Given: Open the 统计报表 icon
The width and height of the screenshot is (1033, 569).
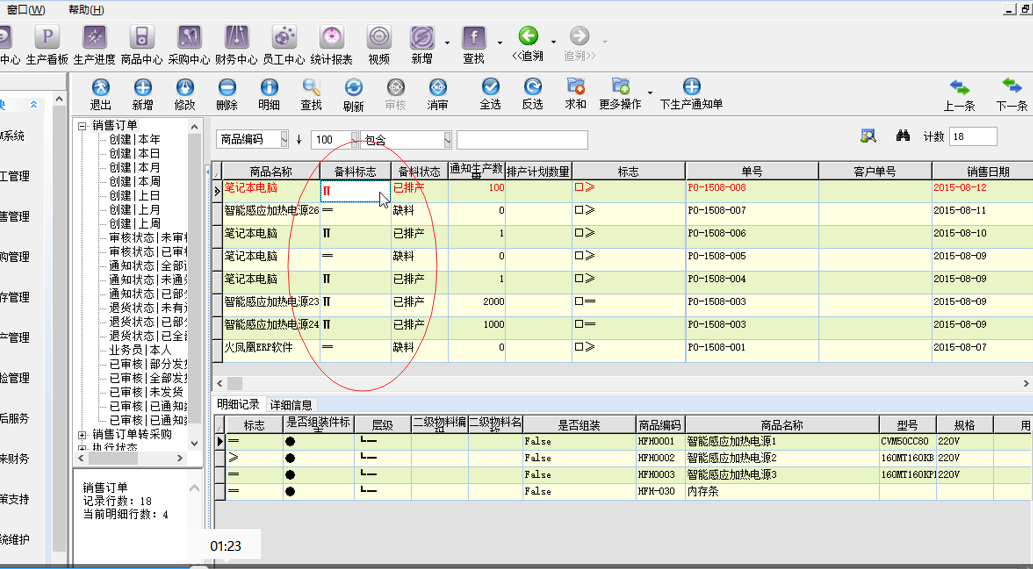Looking at the screenshot, I should (331, 37).
